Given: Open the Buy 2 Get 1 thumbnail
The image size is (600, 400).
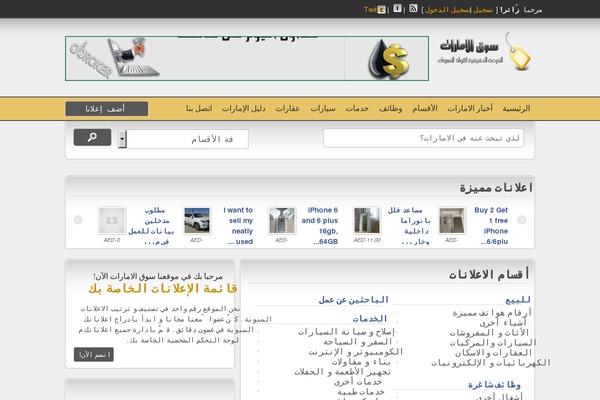Looking at the screenshot, I should click(x=452, y=220).
